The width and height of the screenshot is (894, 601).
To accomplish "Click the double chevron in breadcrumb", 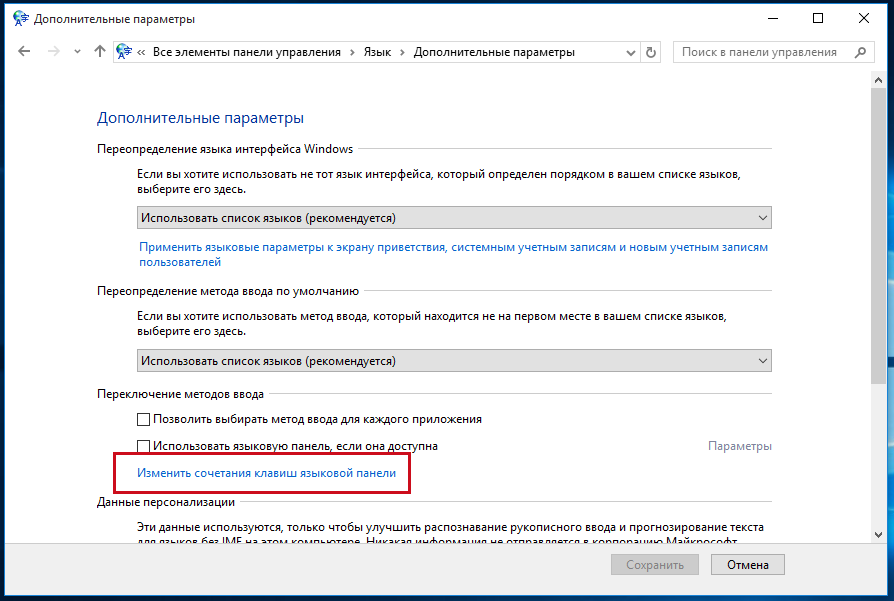I will point(141,52).
